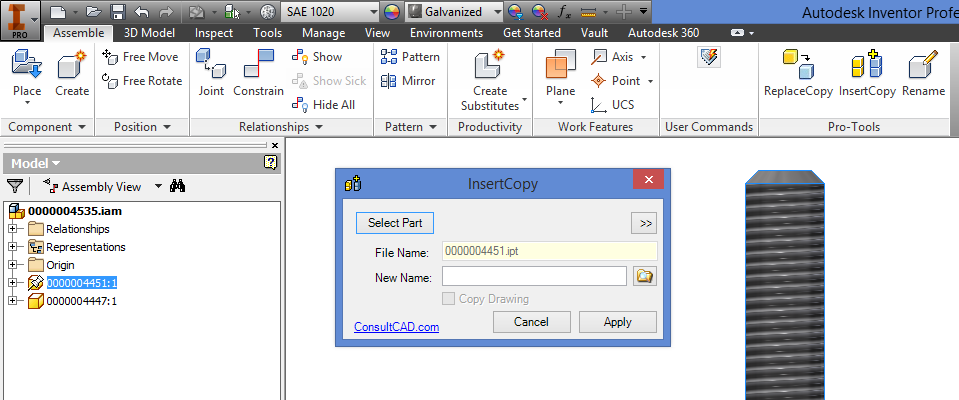The height and width of the screenshot is (400, 959).
Task: Click the Rename Pro-Tool
Action: 923,73
